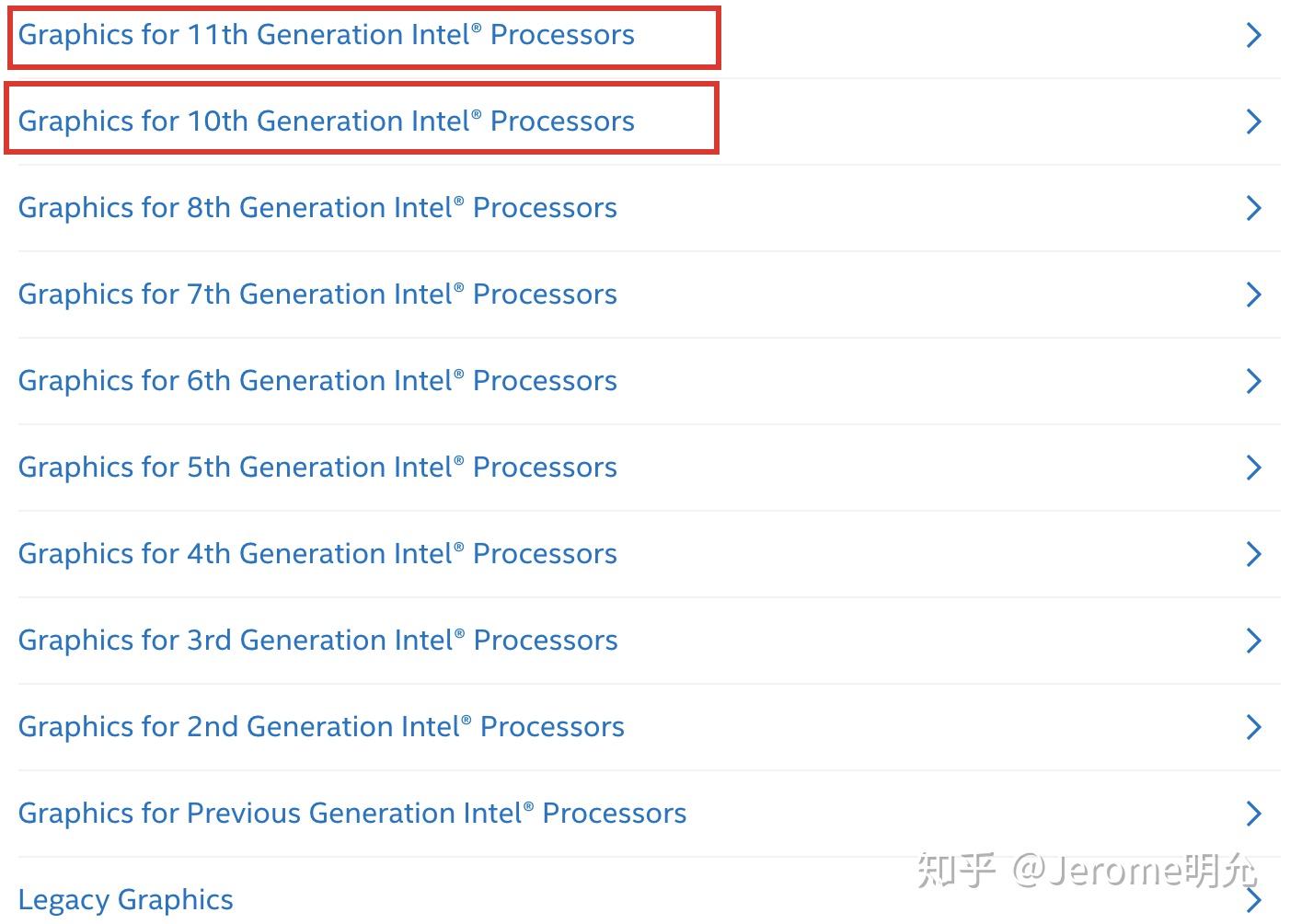Expand the 10th Generation row chevron
Image resolution: width=1290 pixels, height=924 pixels.
pyautogui.click(x=1253, y=121)
